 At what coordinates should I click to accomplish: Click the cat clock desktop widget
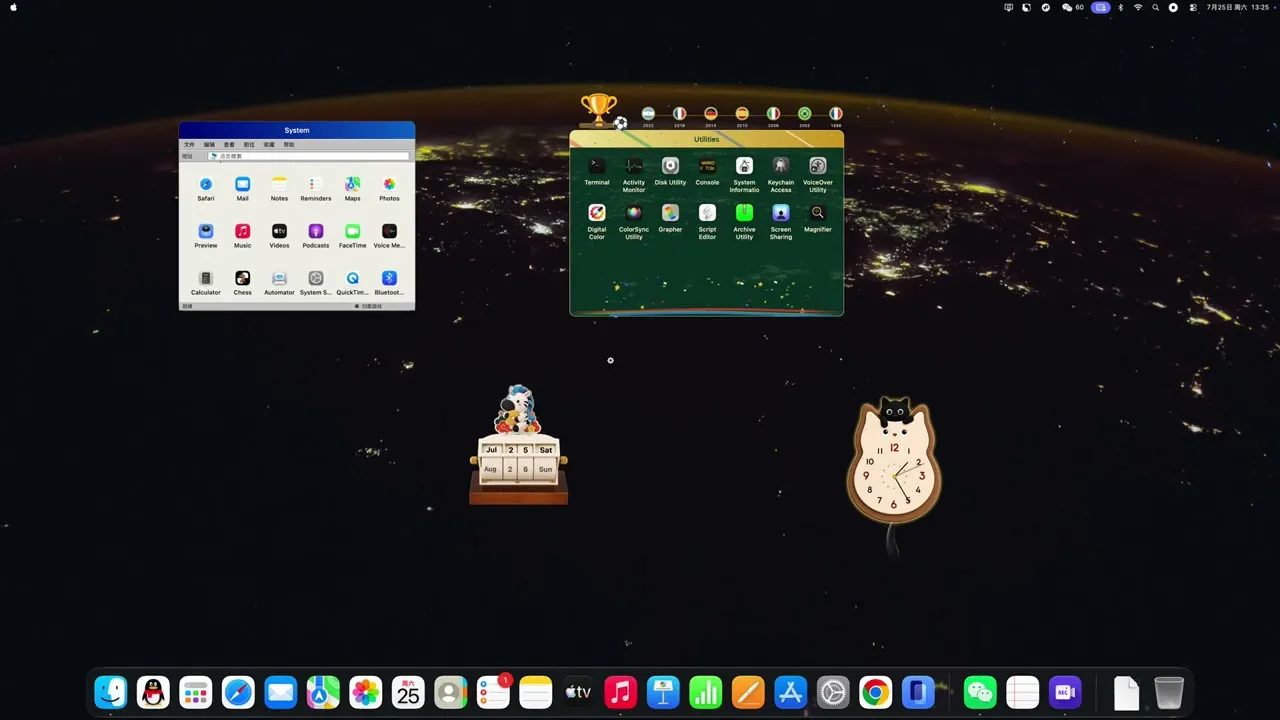coord(894,461)
